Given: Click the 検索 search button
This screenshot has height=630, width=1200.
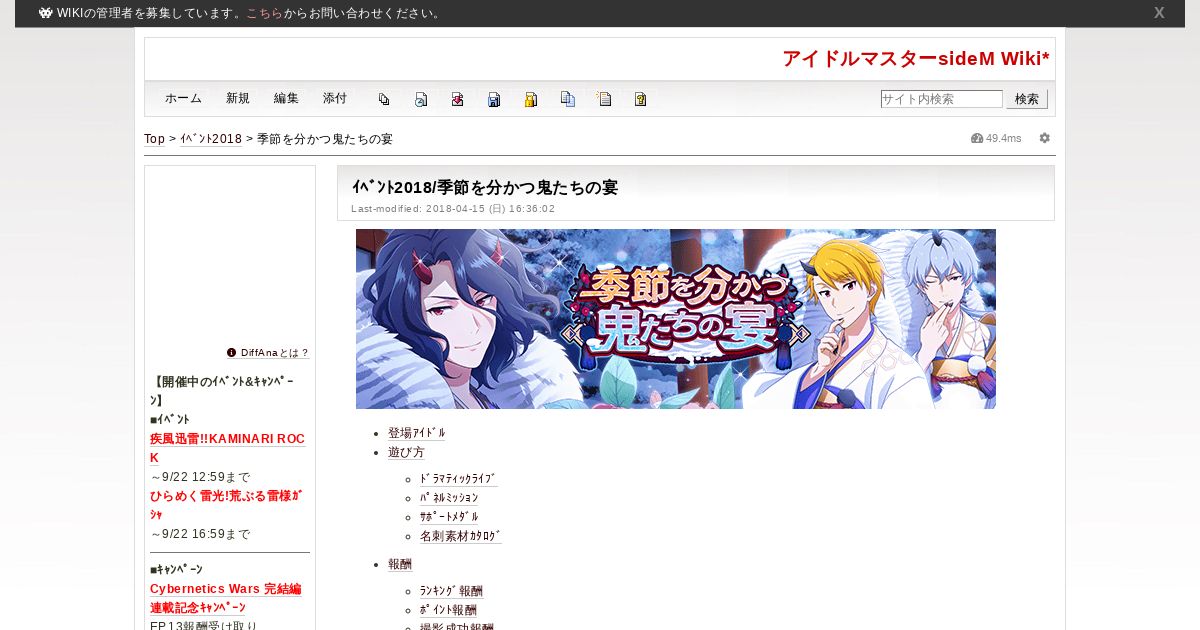Looking at the screenshot, I should point(1027,99).
